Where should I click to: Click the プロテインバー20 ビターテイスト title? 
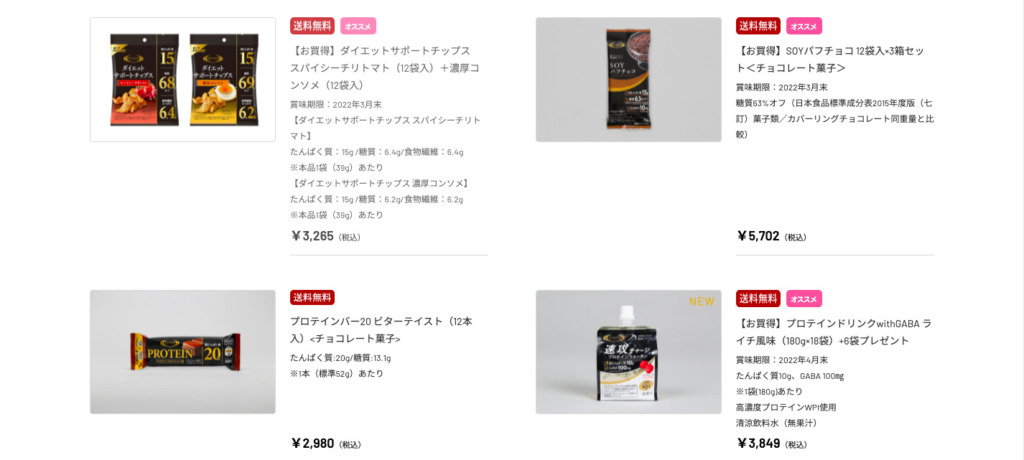381,331
